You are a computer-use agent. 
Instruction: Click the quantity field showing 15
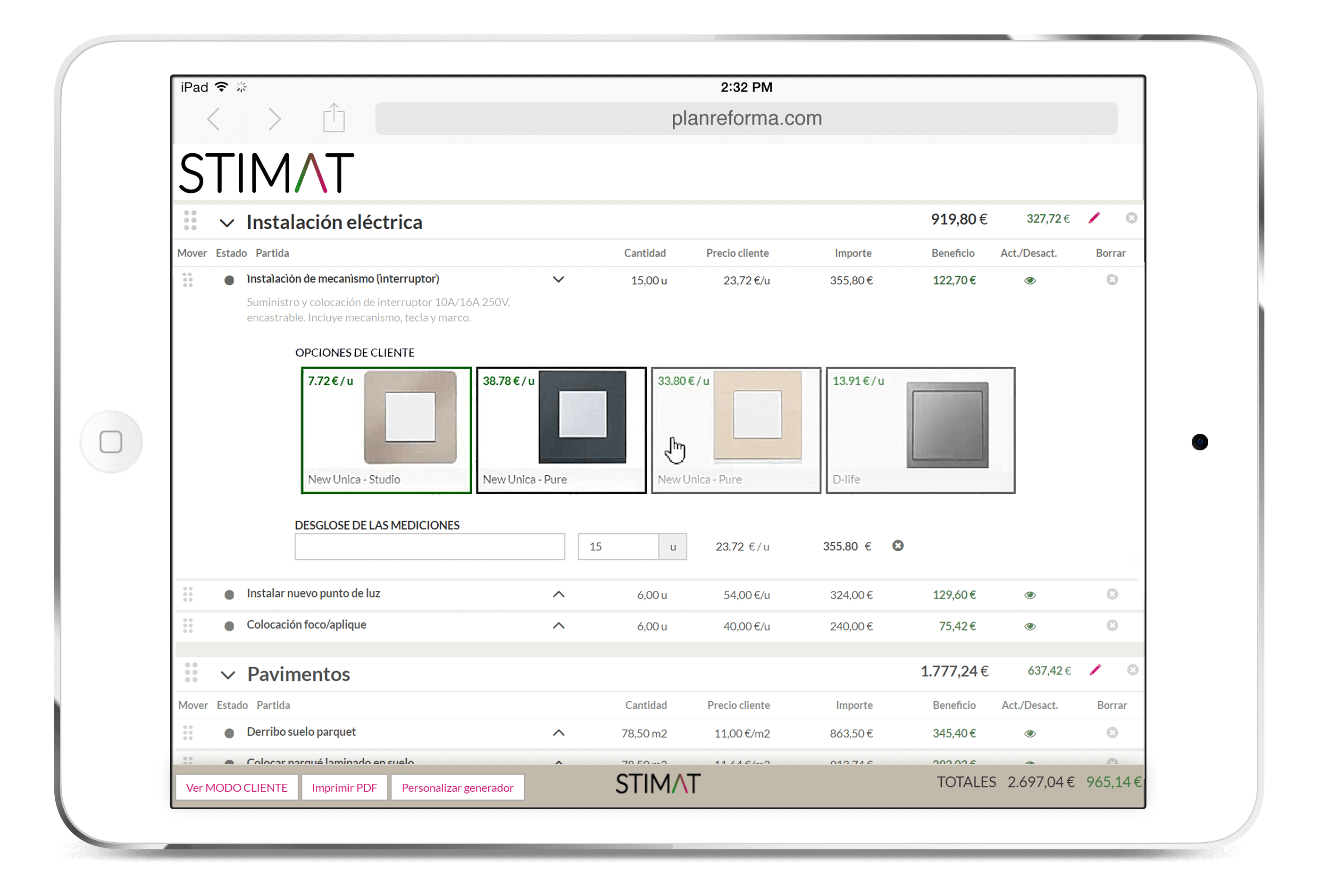coord(619,547)
